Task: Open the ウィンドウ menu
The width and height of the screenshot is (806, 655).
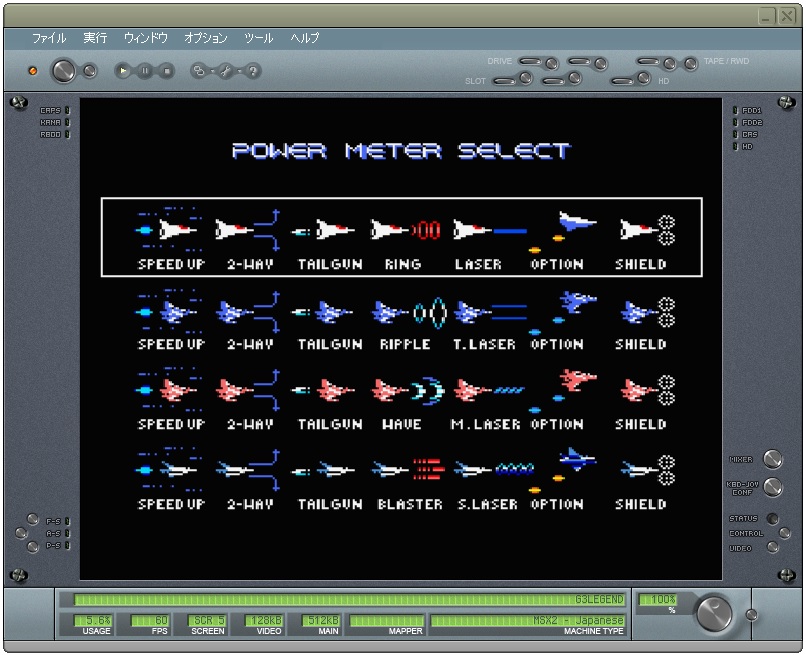Action: 146,38
